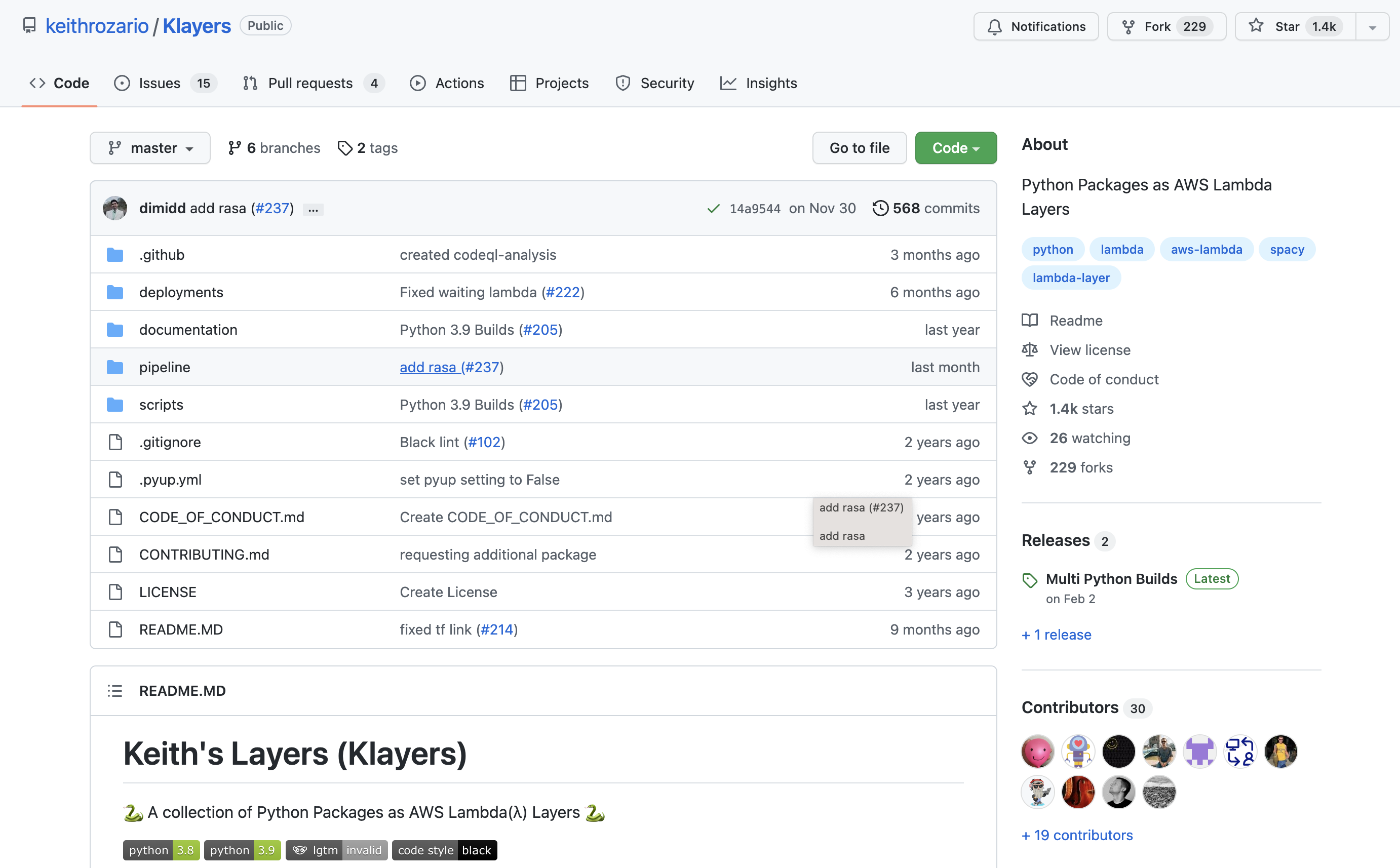Click the spacy topic tag
The height and width of the screenshot is (868, 1400).
1287,249
